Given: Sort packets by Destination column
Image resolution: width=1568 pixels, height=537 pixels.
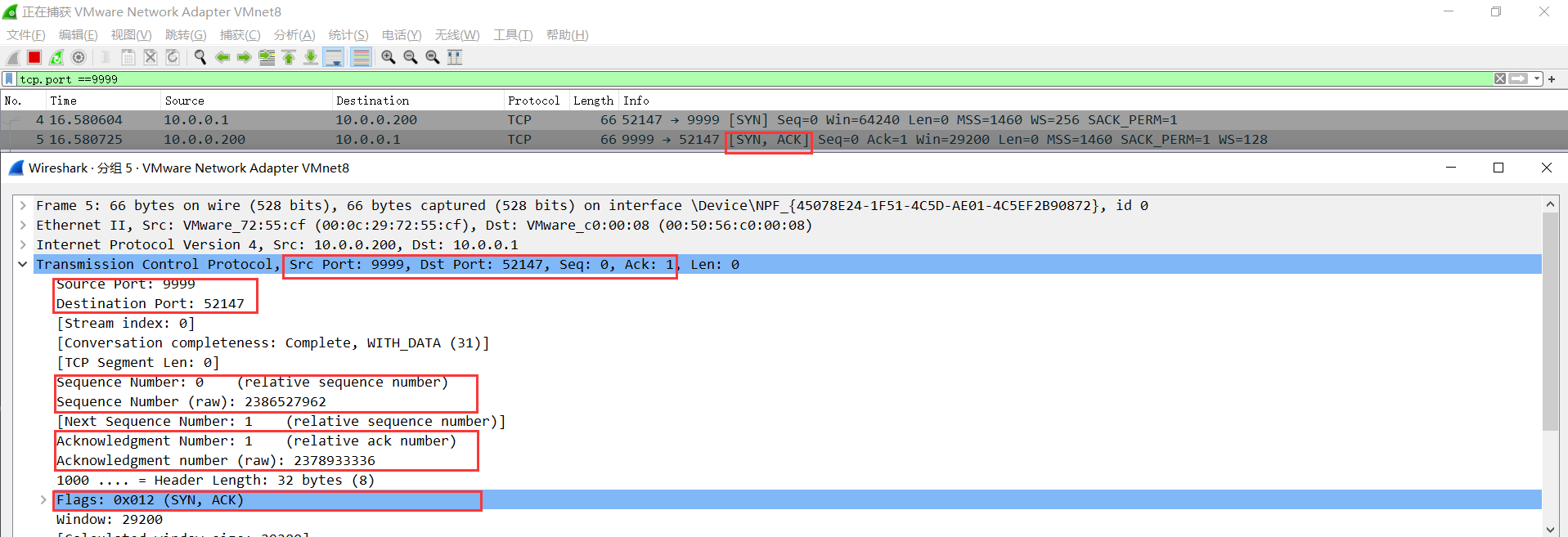Looking at the screenshot, I should [418, 101].
